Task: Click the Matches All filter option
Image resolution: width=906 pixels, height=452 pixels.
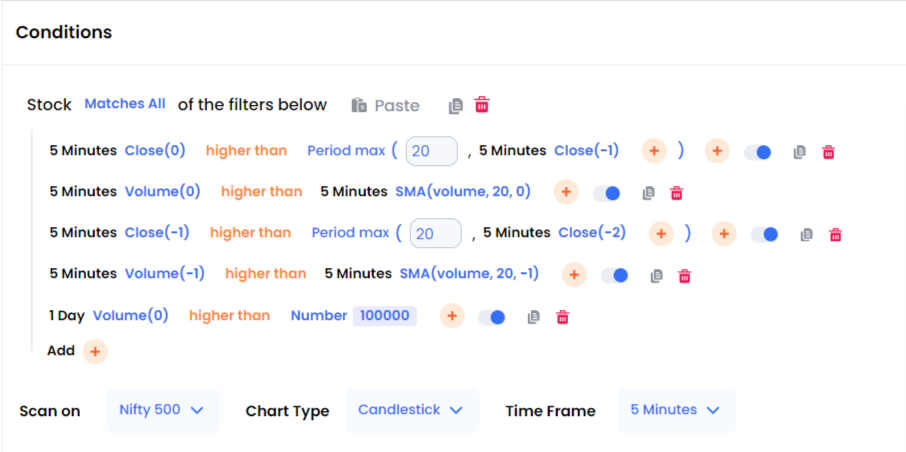Action: coord(125,104)
